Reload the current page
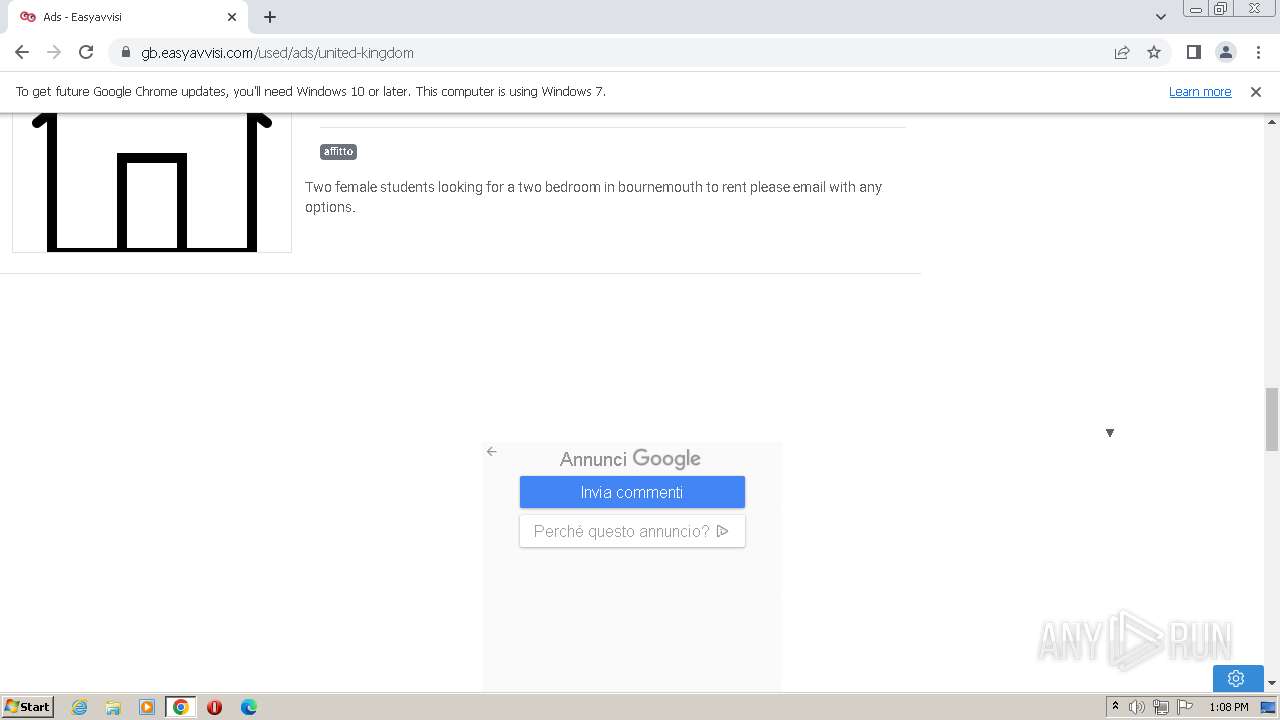 [x=86, y=52]
